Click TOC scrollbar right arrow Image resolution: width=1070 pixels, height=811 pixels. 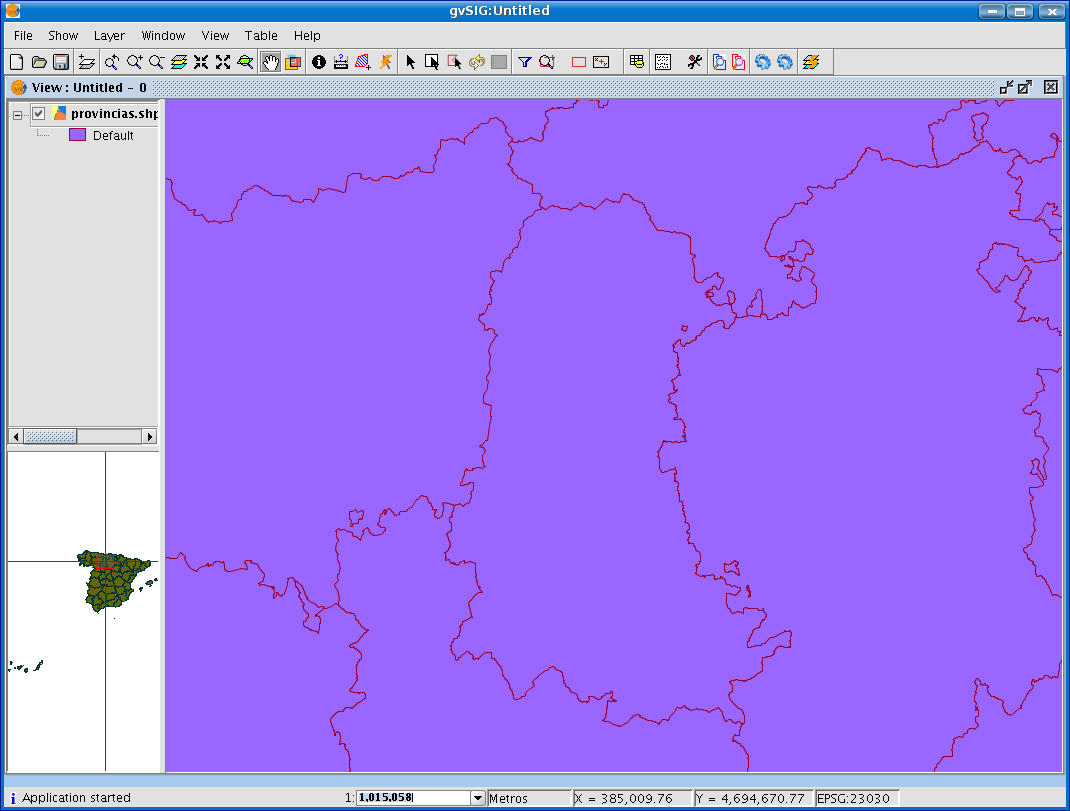(x=149, y=436)
